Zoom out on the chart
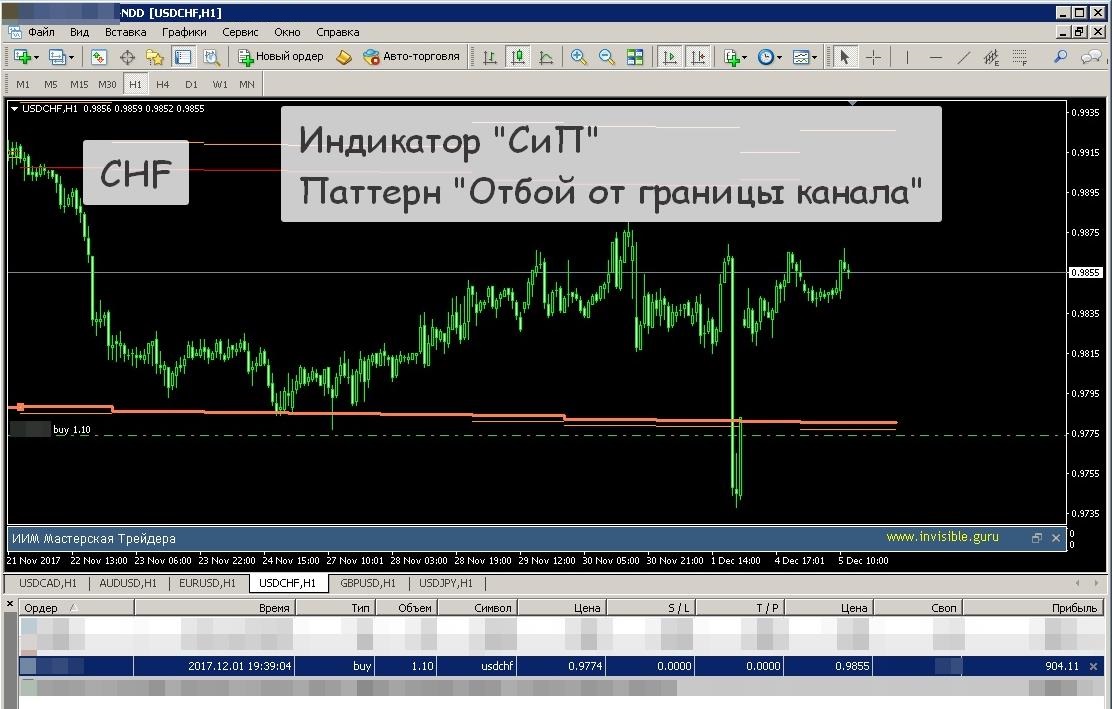 pos(606,57)
